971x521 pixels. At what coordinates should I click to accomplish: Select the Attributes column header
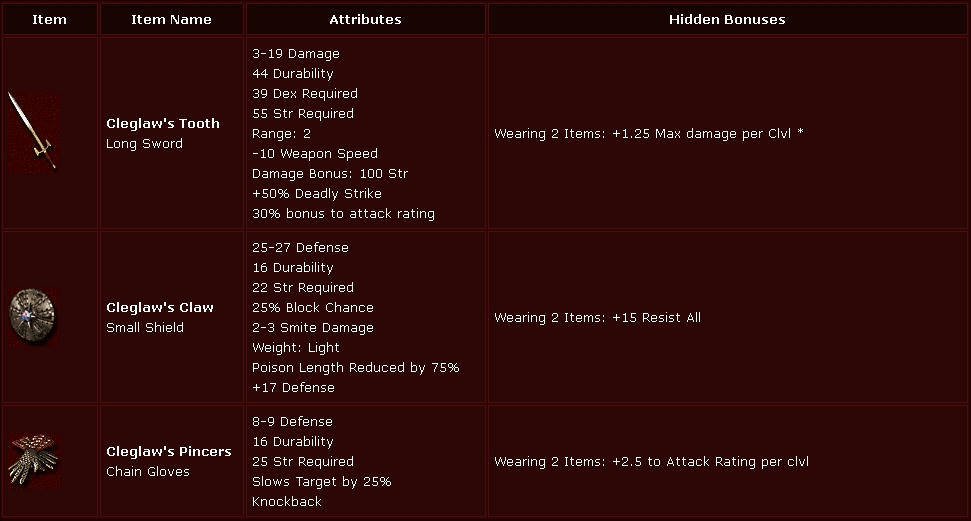[x=365, y=19]
